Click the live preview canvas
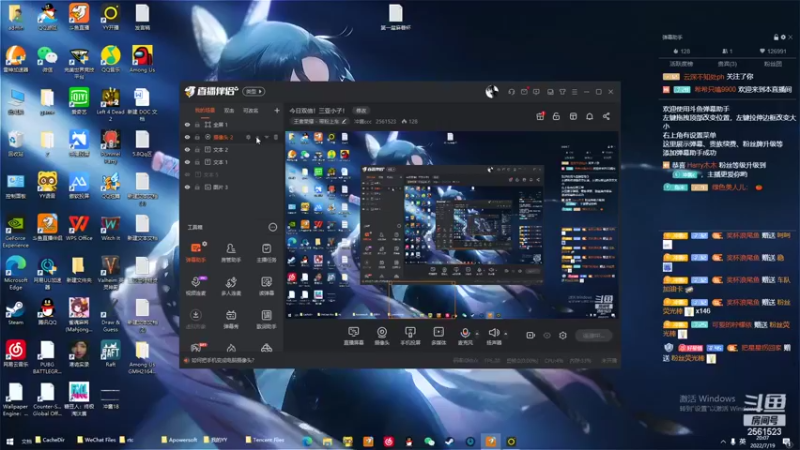 (x=451, y=225)
